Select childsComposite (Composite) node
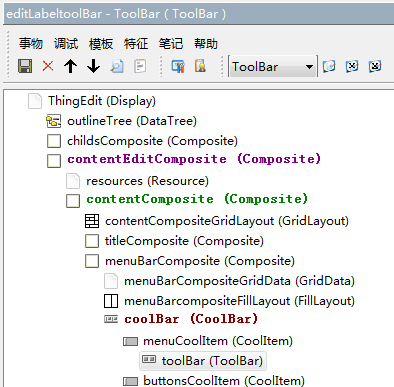Screen dimensions: 394x387 (152, 141)
